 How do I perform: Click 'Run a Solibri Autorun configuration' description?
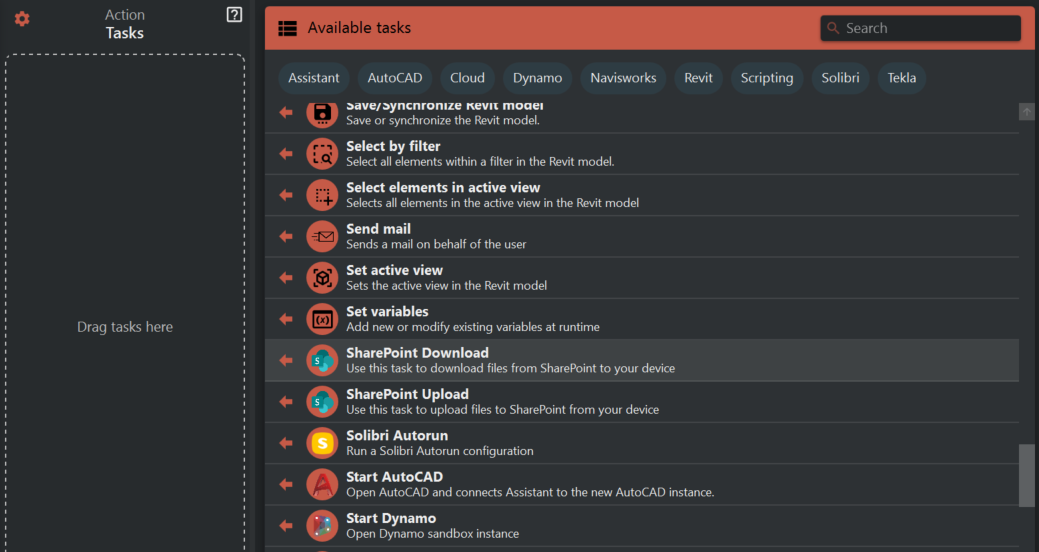[439, 451]
